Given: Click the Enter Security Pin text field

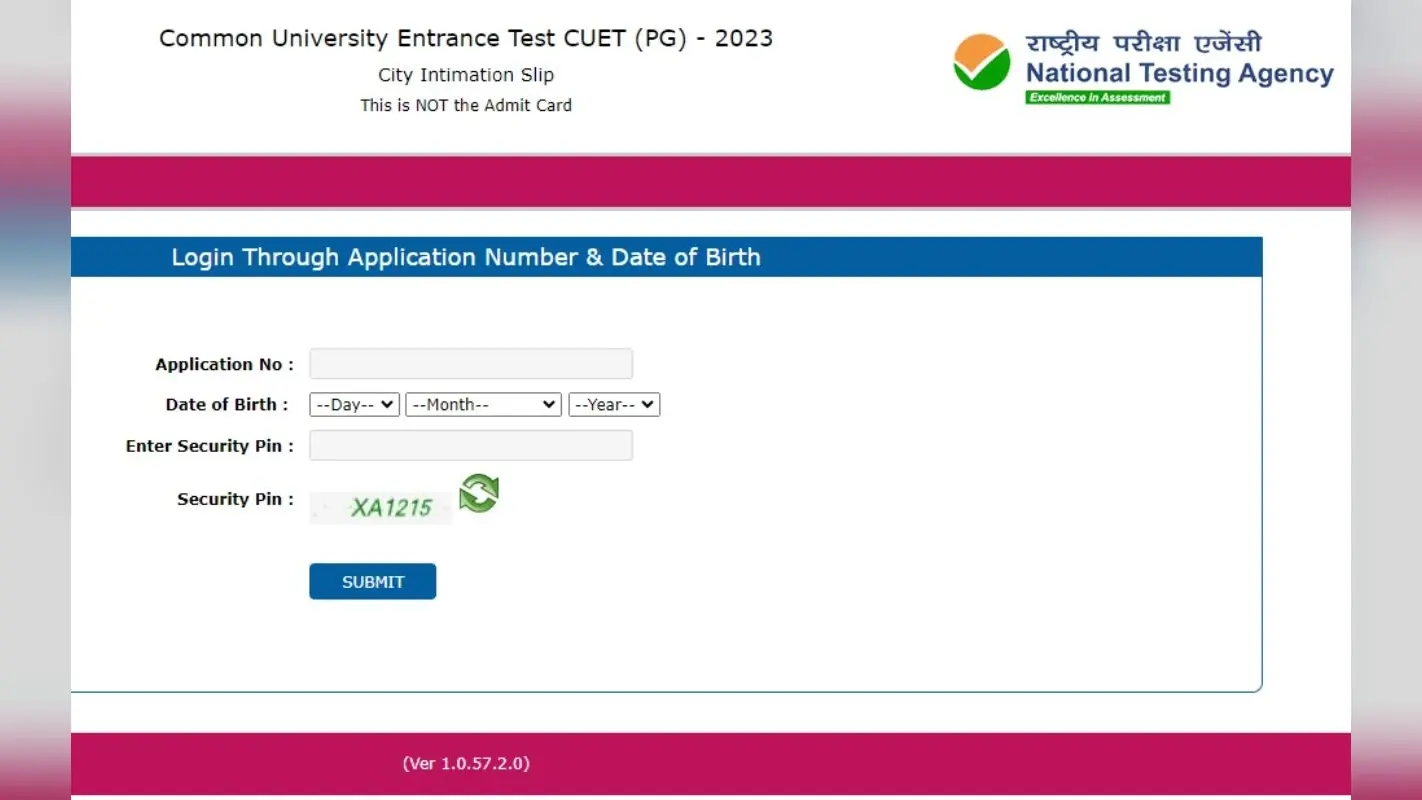Looking at the screenshot, I should tap(471, 445).
